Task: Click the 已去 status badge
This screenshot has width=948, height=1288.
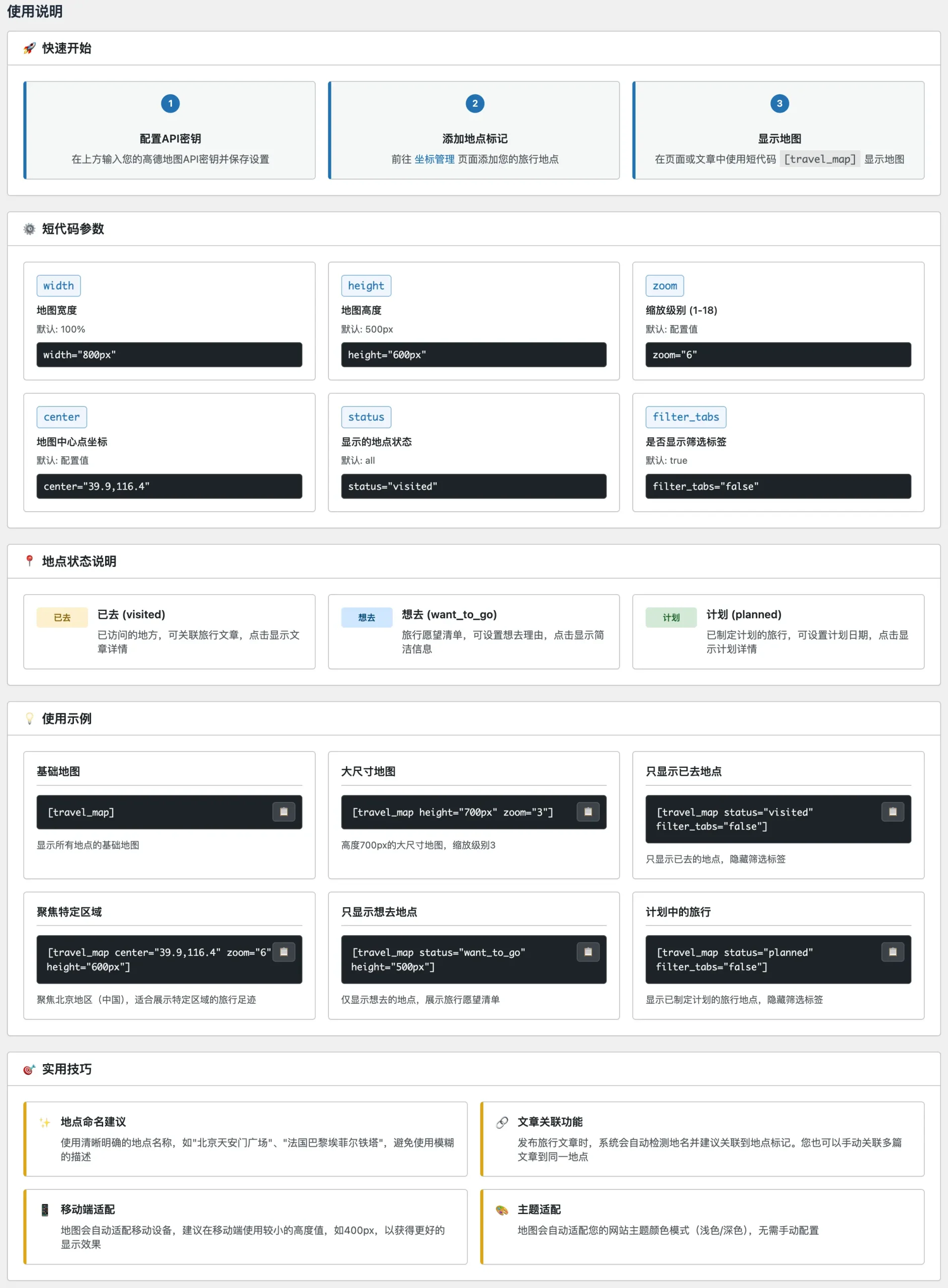Action: coord(62,618)
